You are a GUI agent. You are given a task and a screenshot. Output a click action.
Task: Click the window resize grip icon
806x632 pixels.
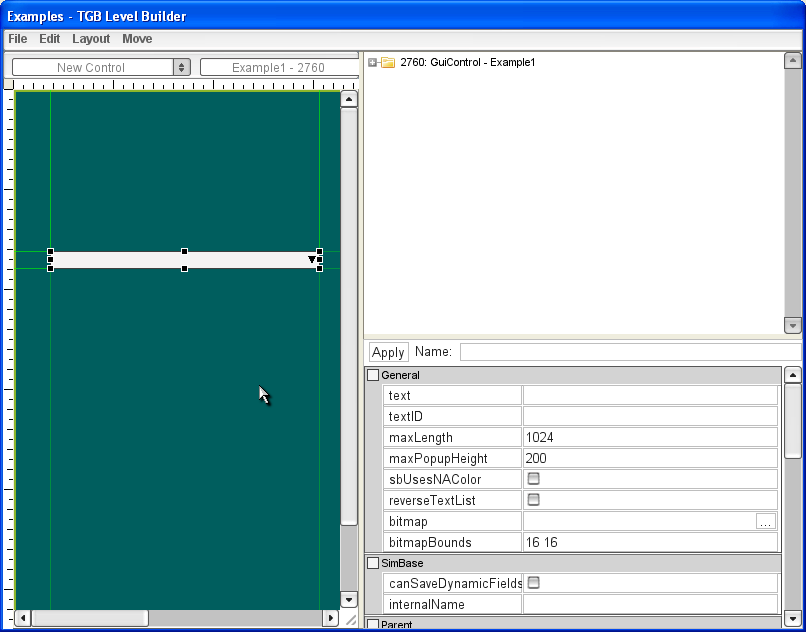click(351, 620)
